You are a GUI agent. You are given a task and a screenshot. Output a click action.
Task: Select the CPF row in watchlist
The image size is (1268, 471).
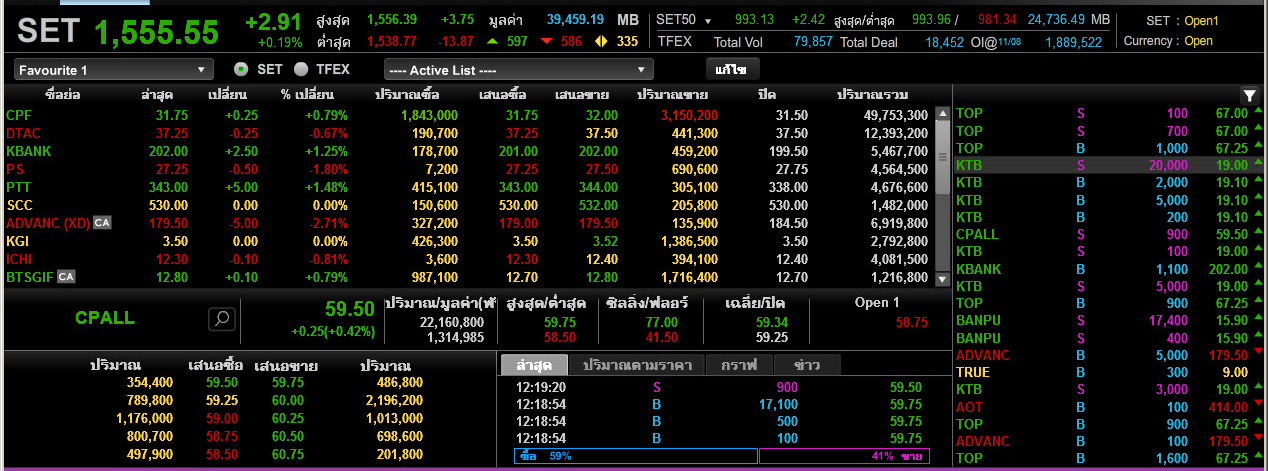pos(468,115)
